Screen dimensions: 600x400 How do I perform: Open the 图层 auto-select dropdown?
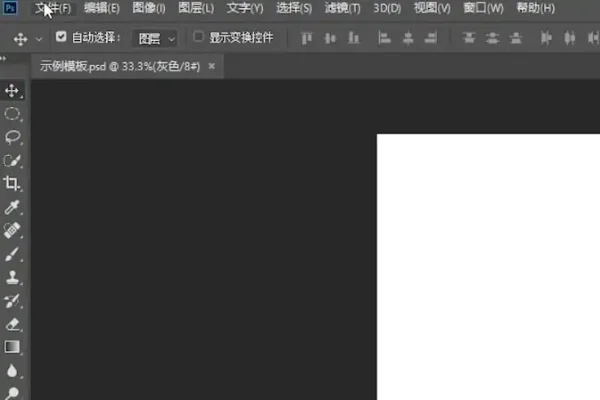point(156,39)
